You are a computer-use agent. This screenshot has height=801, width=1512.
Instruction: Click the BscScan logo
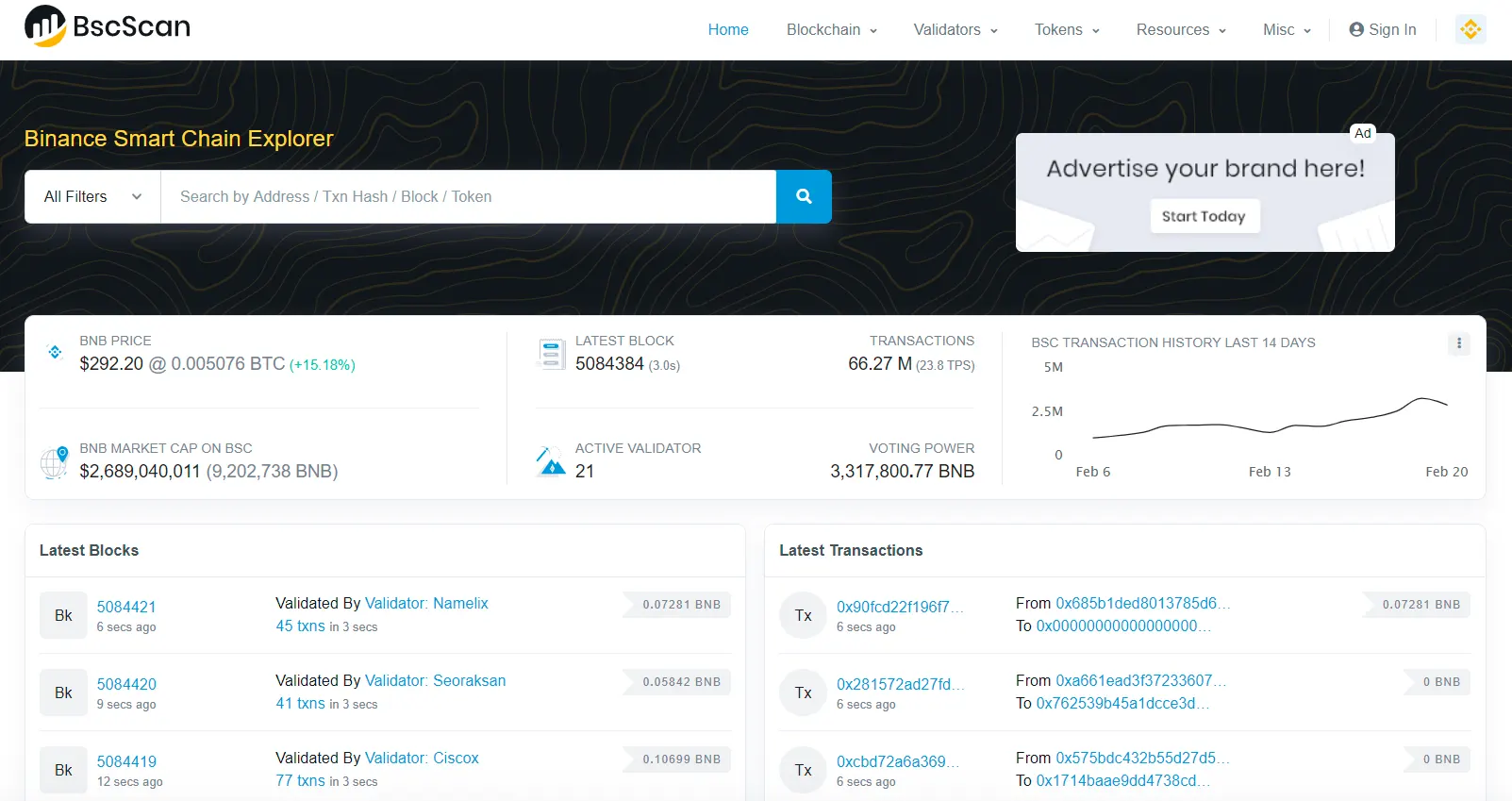(x=108, y=26)
